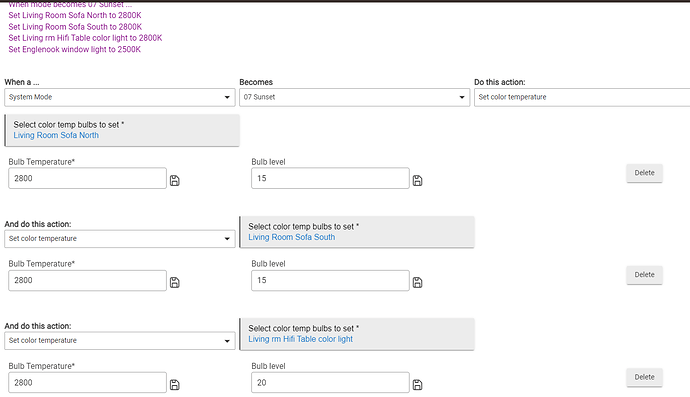Image resolution: width=690 pixels, height=397 pixels.
Task: Click 'Set Living Room Sofa South to 2800K'
Action: pyautogui.click(x=75, y=27)
